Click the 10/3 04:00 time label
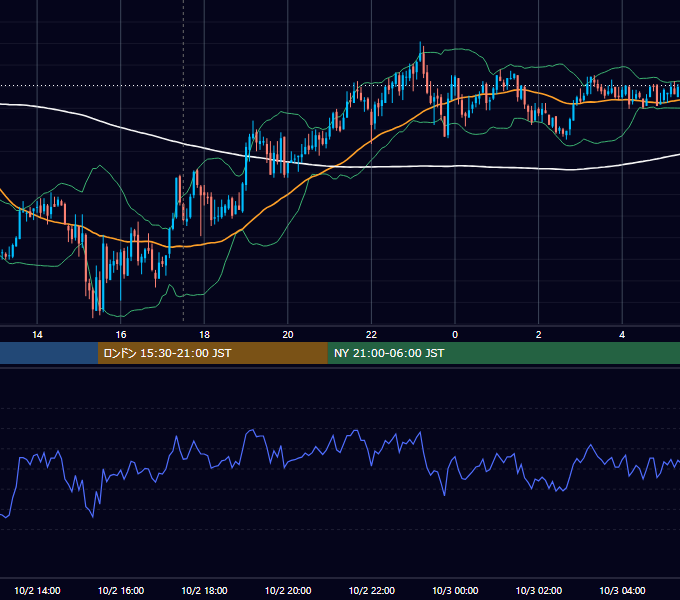The image size is (680, 600). tap(622, 590)
